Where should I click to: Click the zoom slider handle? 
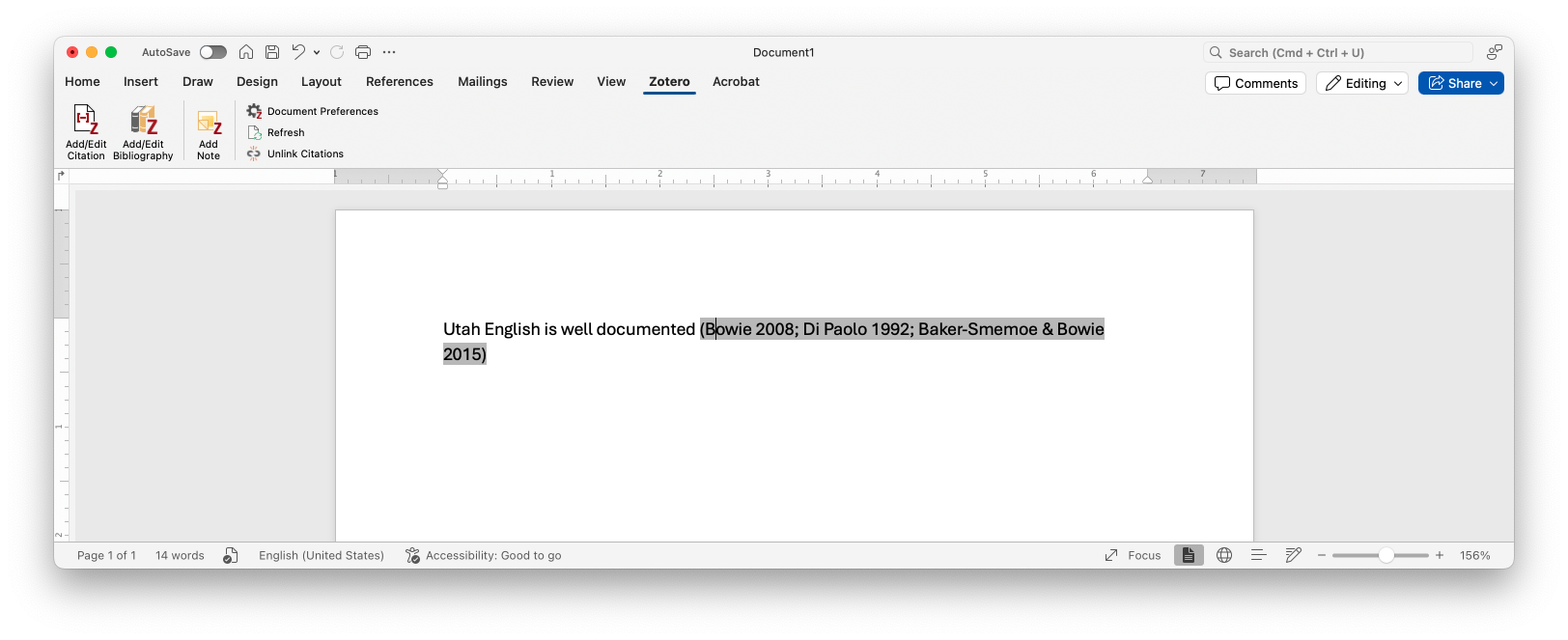pyautogui.click(x=1386, y=555)
